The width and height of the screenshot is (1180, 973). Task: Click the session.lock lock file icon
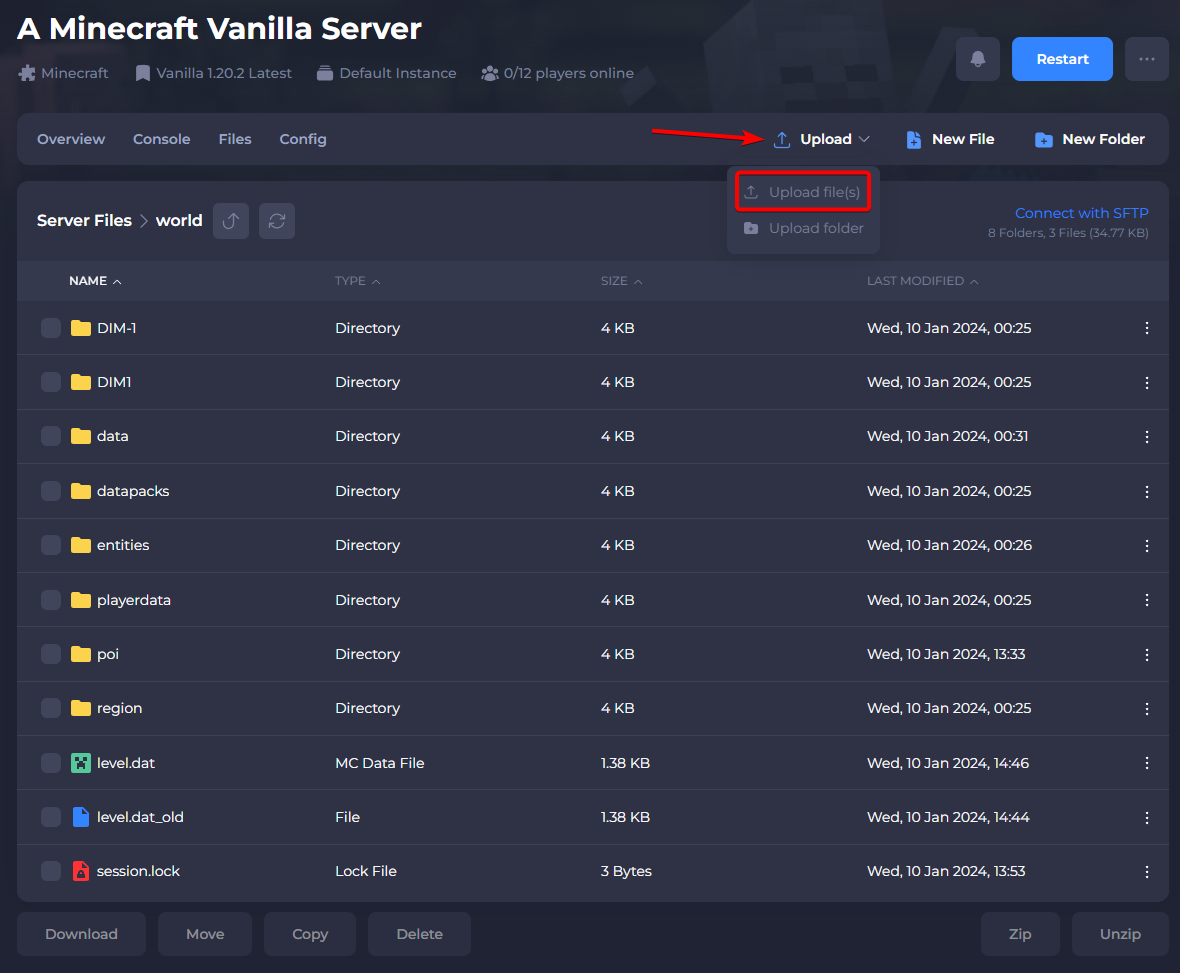coord(81,871)
